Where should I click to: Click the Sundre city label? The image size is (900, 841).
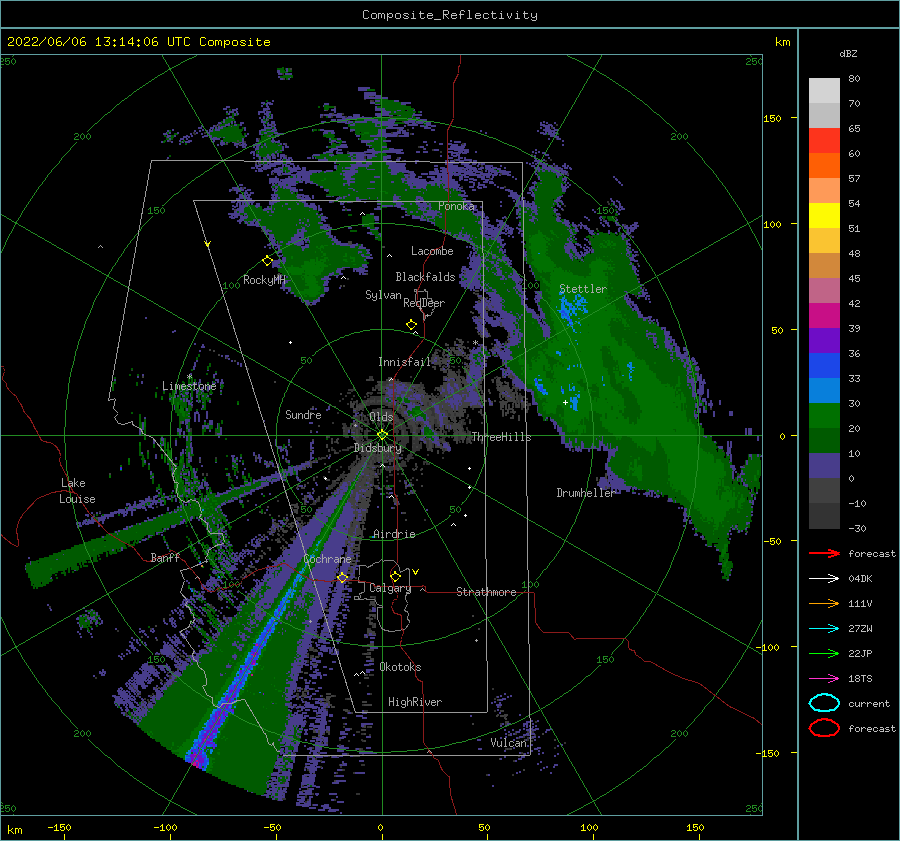[x=303, y=414]
